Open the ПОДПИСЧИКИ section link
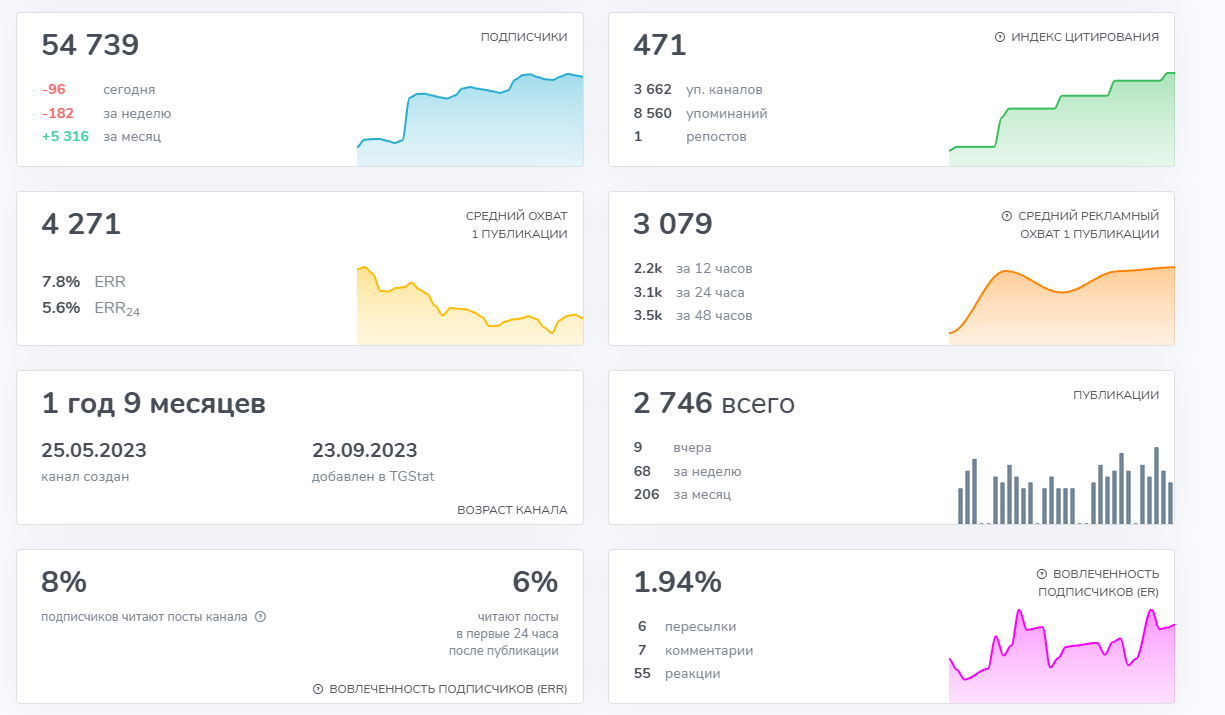 pyautogui.click(x=523, y=37)
